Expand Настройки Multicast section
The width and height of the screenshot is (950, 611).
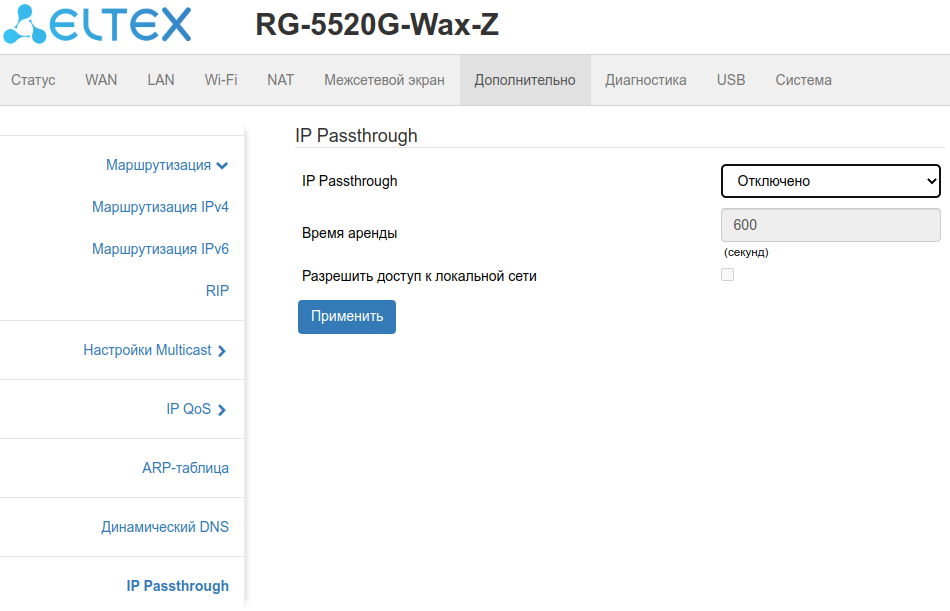click(154, 350)
